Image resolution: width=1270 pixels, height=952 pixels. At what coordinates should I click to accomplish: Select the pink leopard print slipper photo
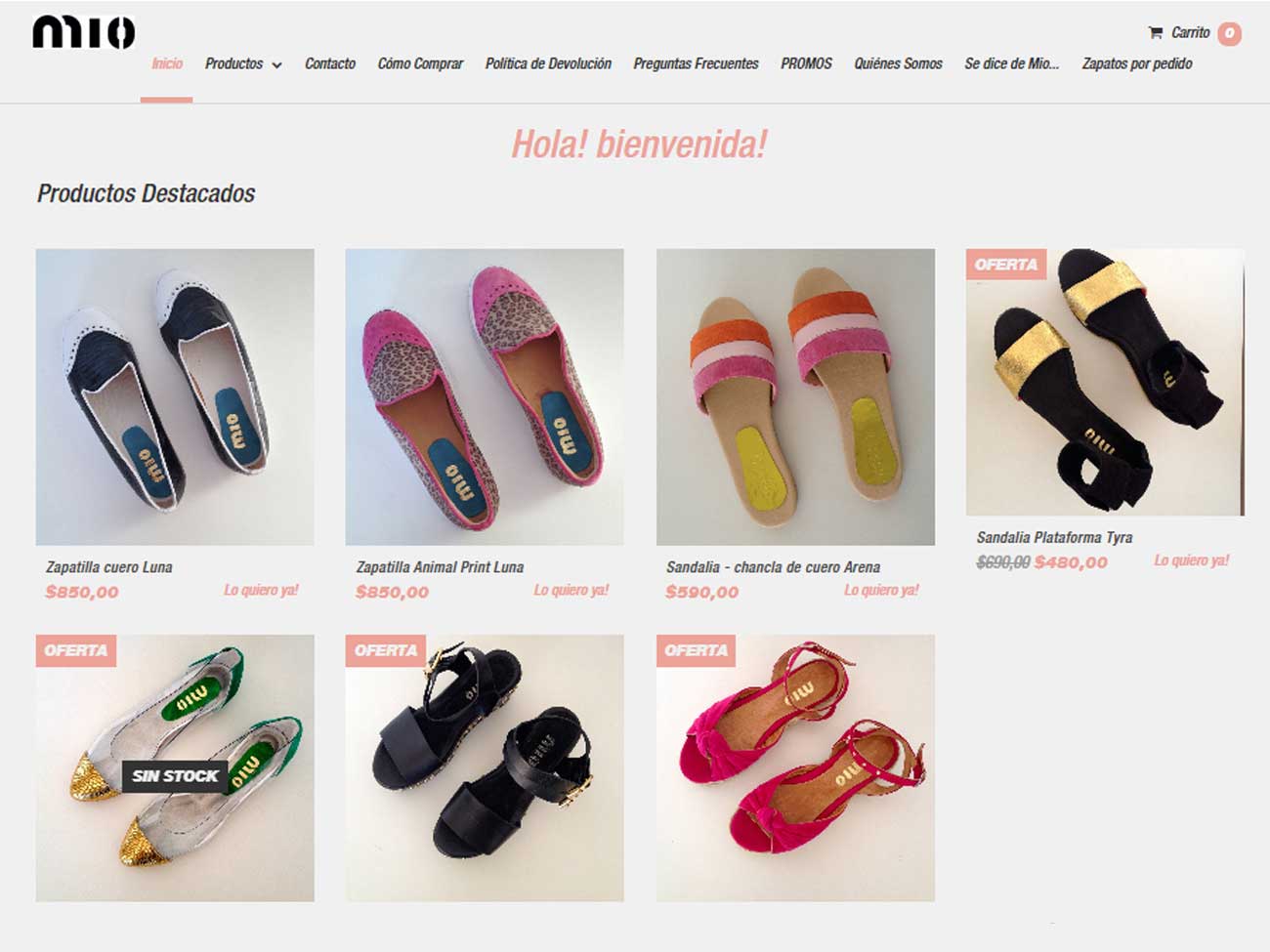tap(485, 396)
